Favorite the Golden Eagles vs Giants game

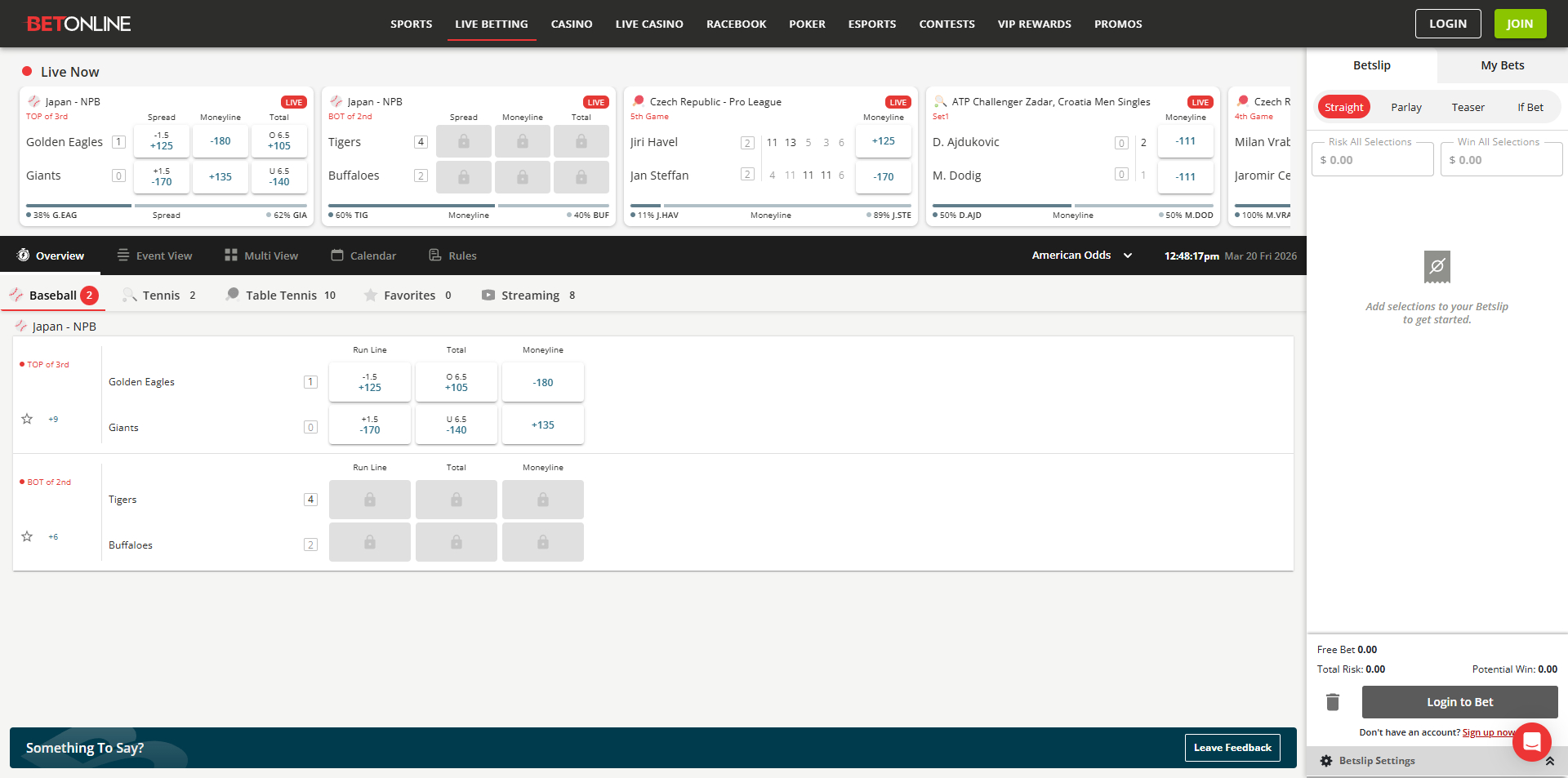(x=27, y=419)
